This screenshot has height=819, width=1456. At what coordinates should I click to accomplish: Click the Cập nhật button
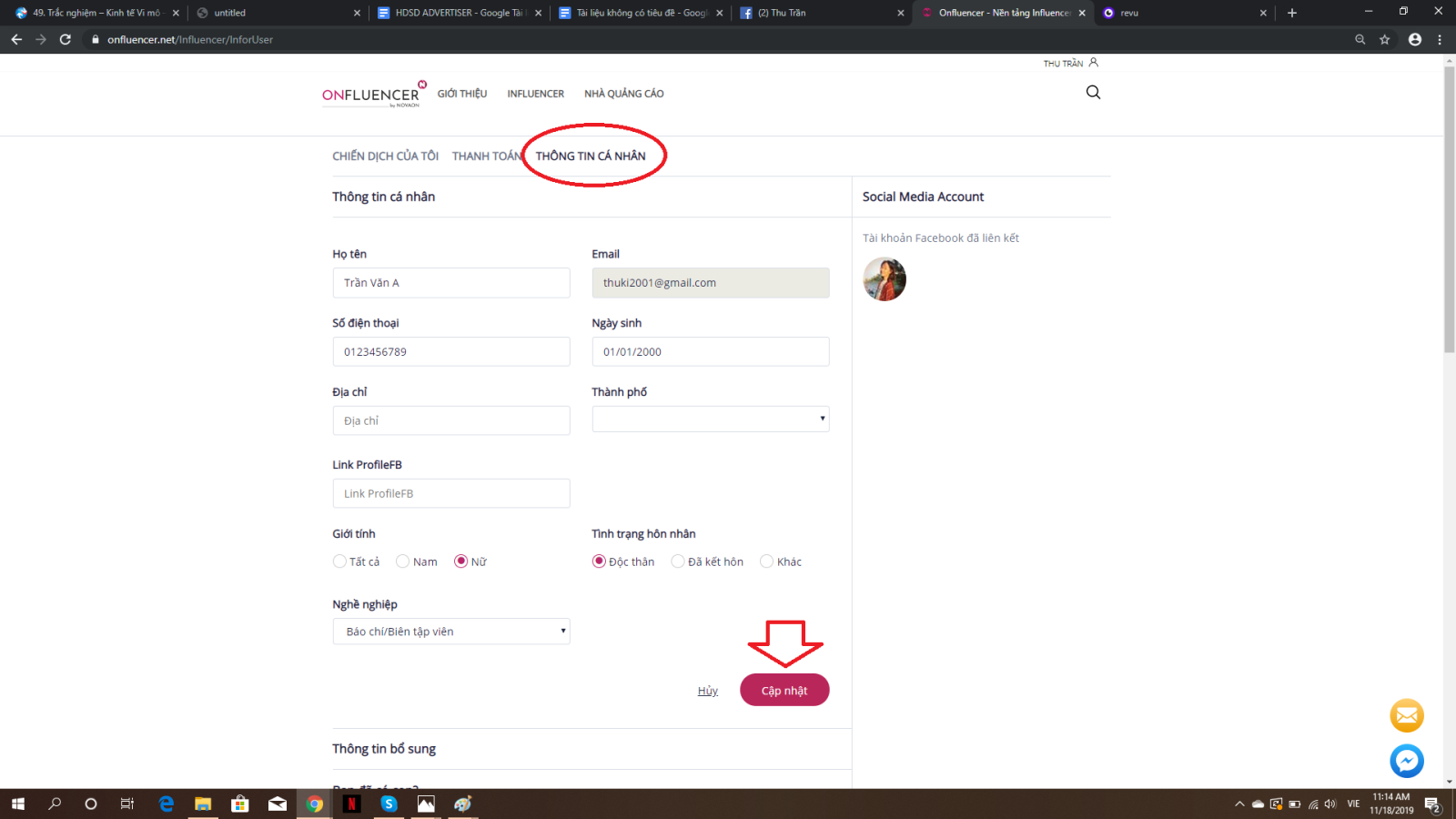784,690
